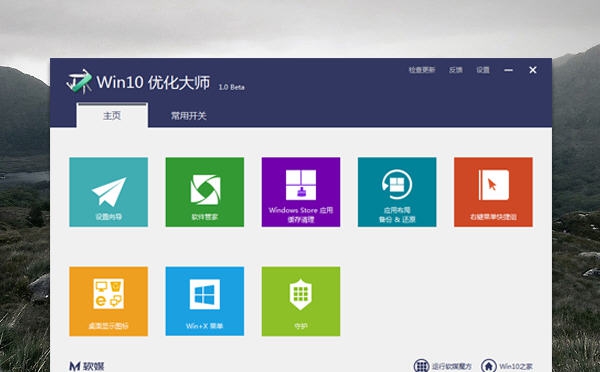Open the 应用布局 备份 & 还原 tile
Viewport: 600px width, 372px height.
397,192
